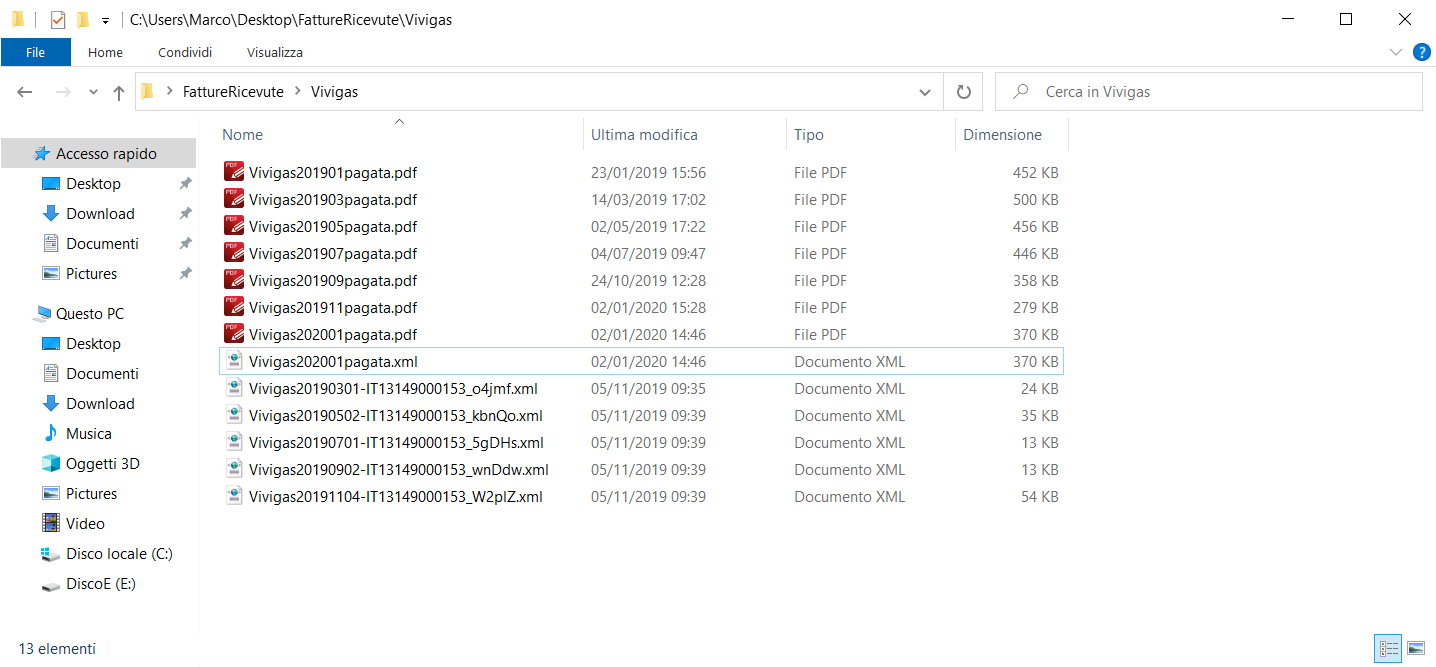Viewport: 1436px width, 667px height.
Task: Switch to details view icon in status bar
Action: 1388,648
